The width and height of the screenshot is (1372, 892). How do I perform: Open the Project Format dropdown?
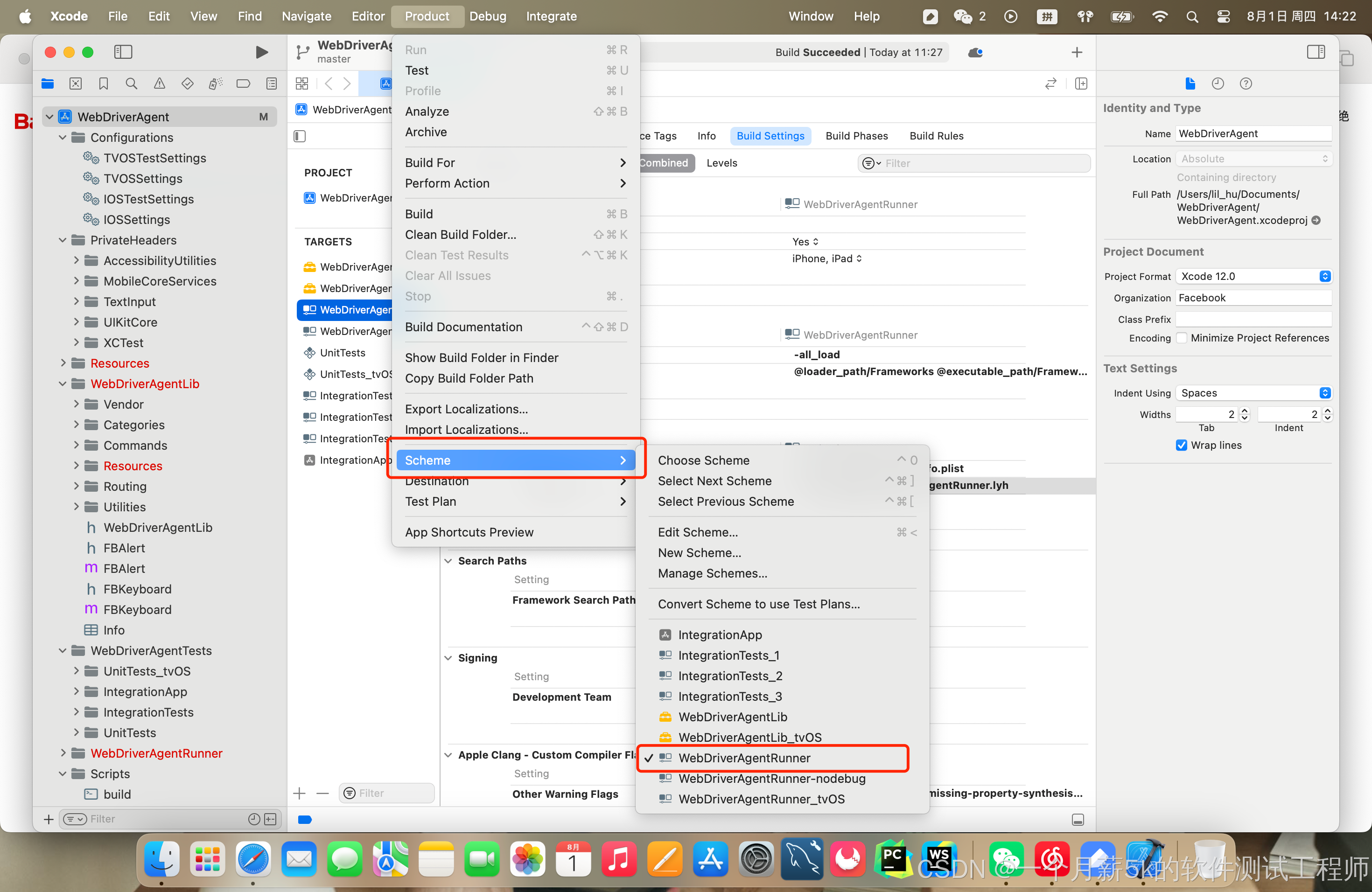click(1253, 276)
